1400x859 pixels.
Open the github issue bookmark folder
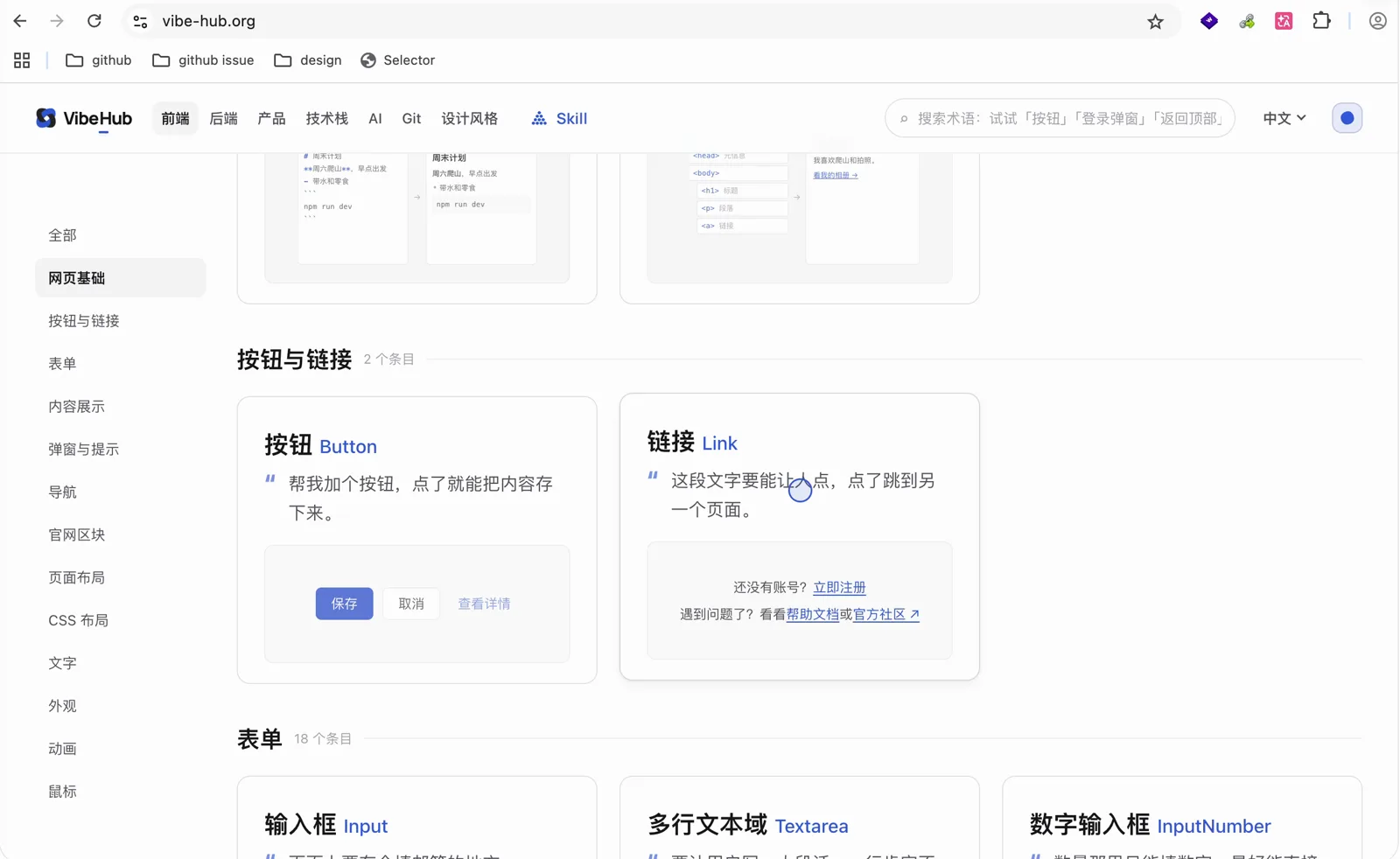click(x=203, y=60)
